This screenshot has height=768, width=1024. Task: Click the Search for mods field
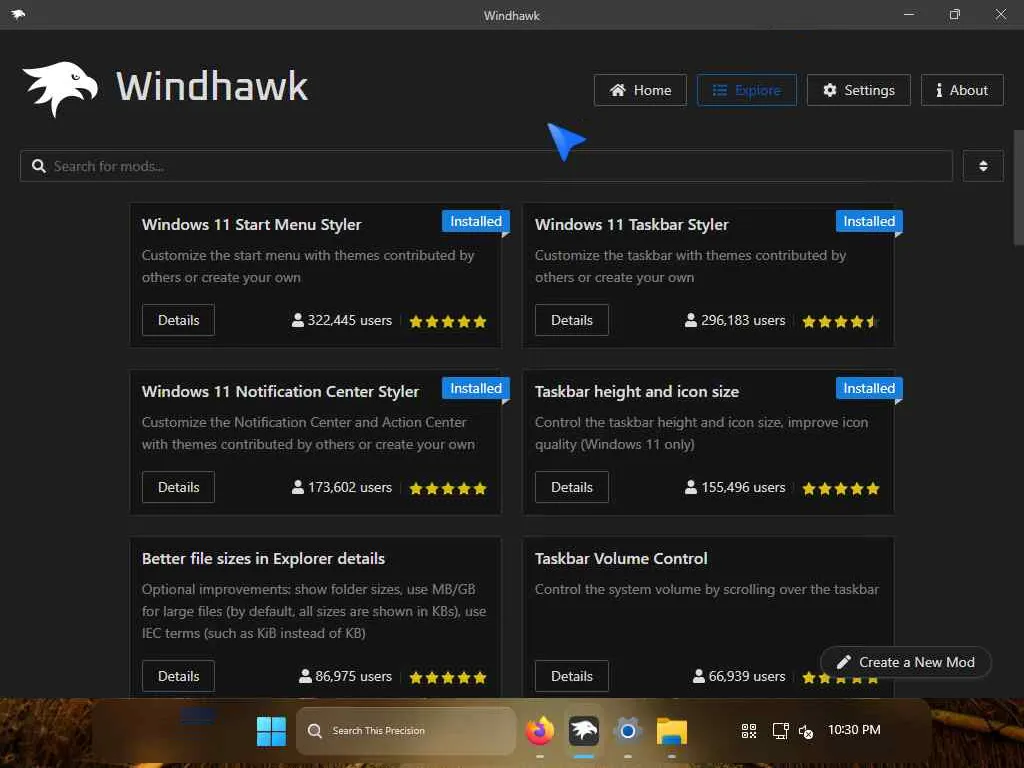coord(486,166)
